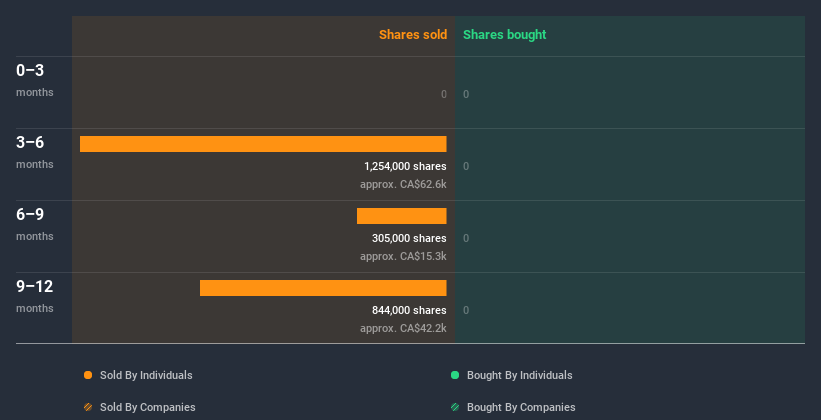Toggle the Sold By Companies legend label
The image size is (821, 420).
(147, 407)
